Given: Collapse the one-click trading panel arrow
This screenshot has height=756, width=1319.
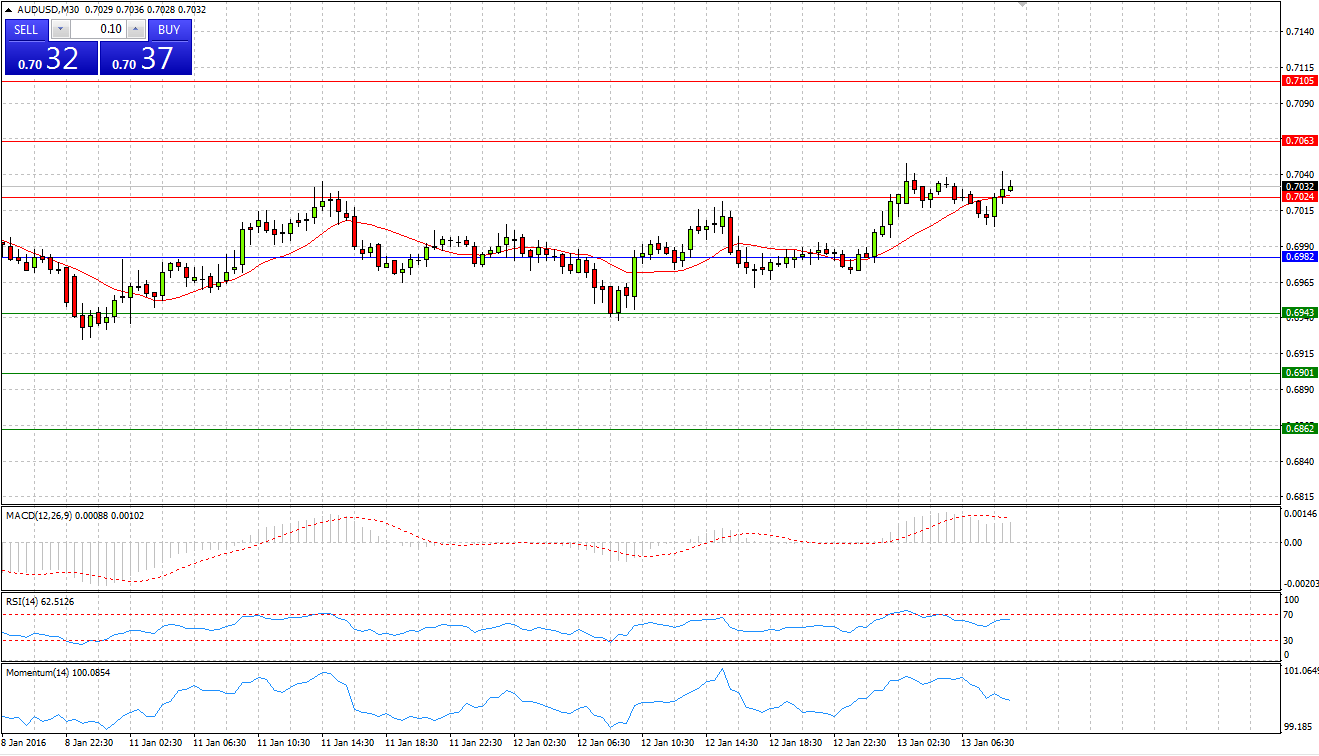Looking at the screenshot, I should click(x=9, y=10).
